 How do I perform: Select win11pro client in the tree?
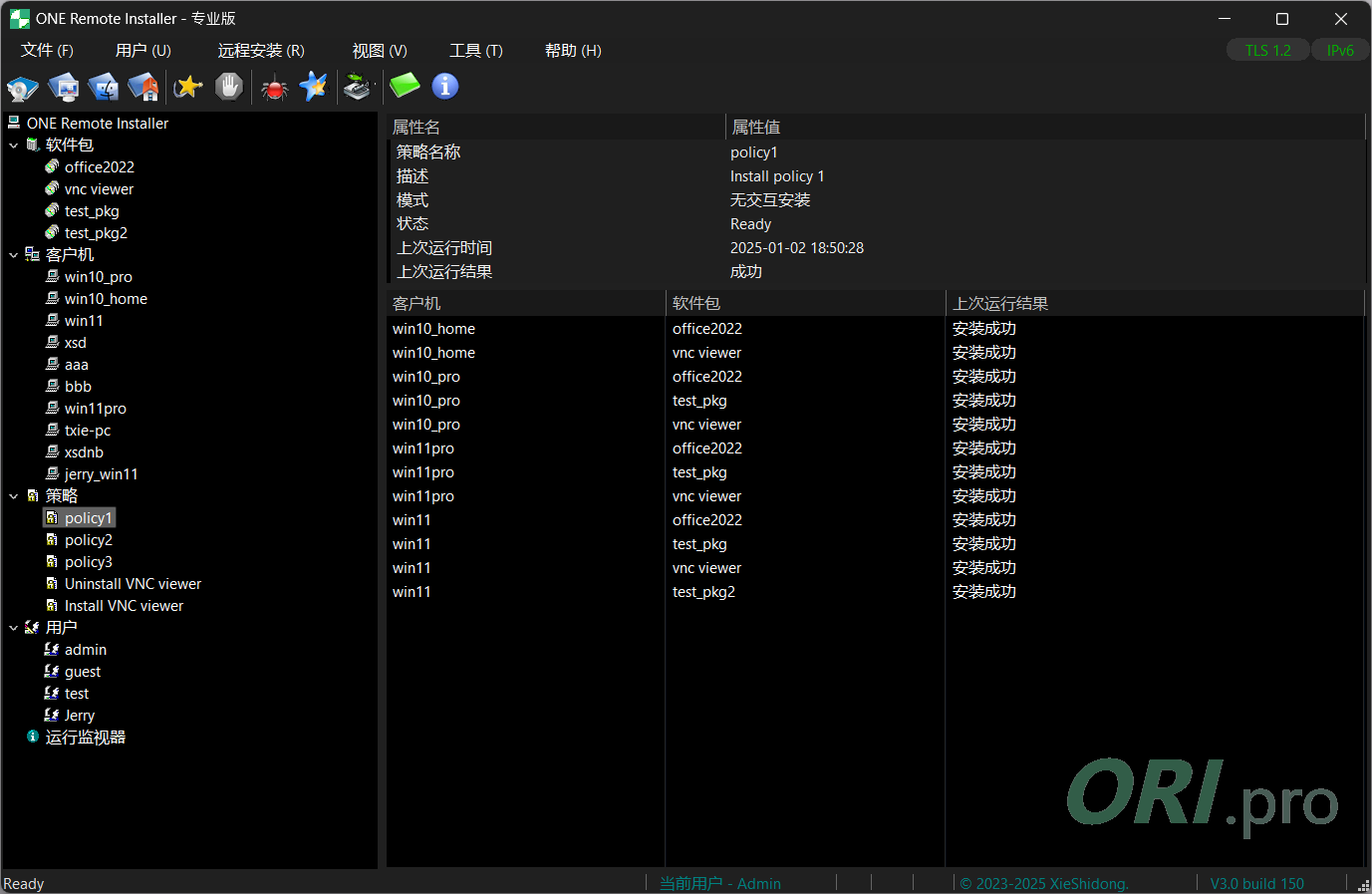95,408
